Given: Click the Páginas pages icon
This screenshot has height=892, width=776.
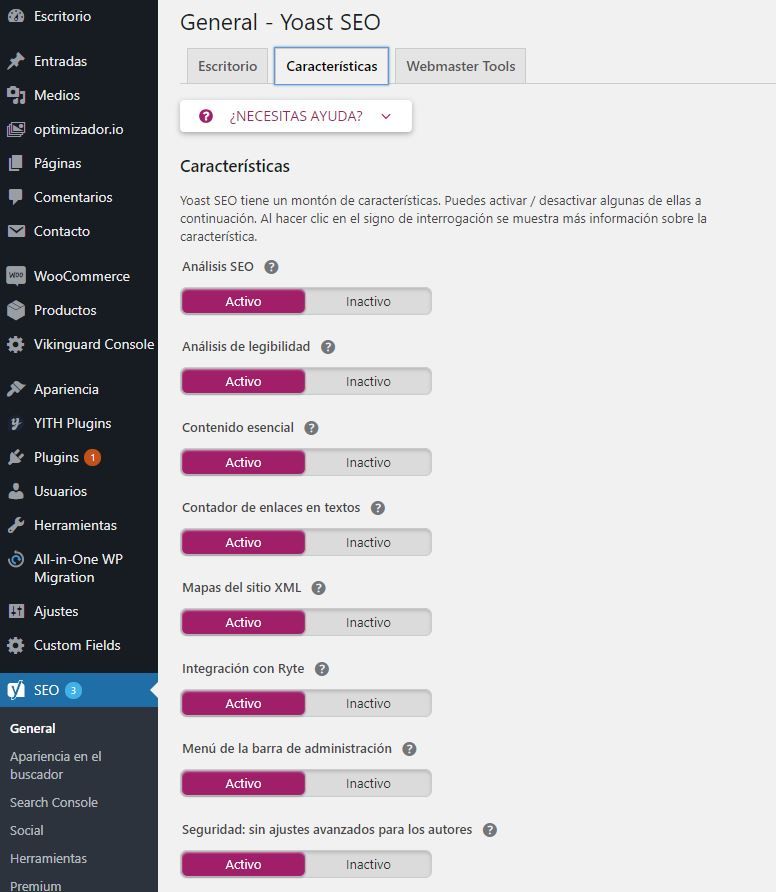Looking at the screenshot, I should click(16, 163).
